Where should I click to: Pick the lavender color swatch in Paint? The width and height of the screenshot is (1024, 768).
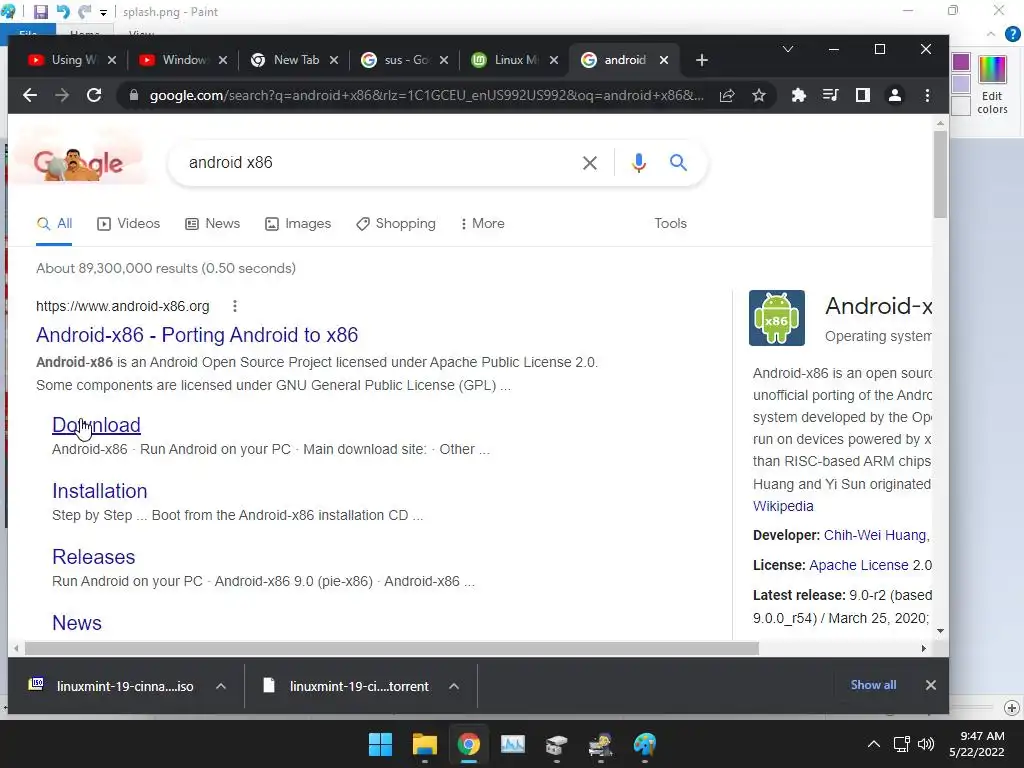coord(961,84)
